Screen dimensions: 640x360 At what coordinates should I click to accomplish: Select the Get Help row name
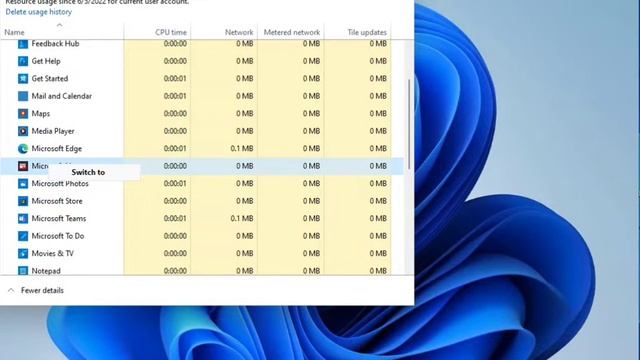coord(46,61)
